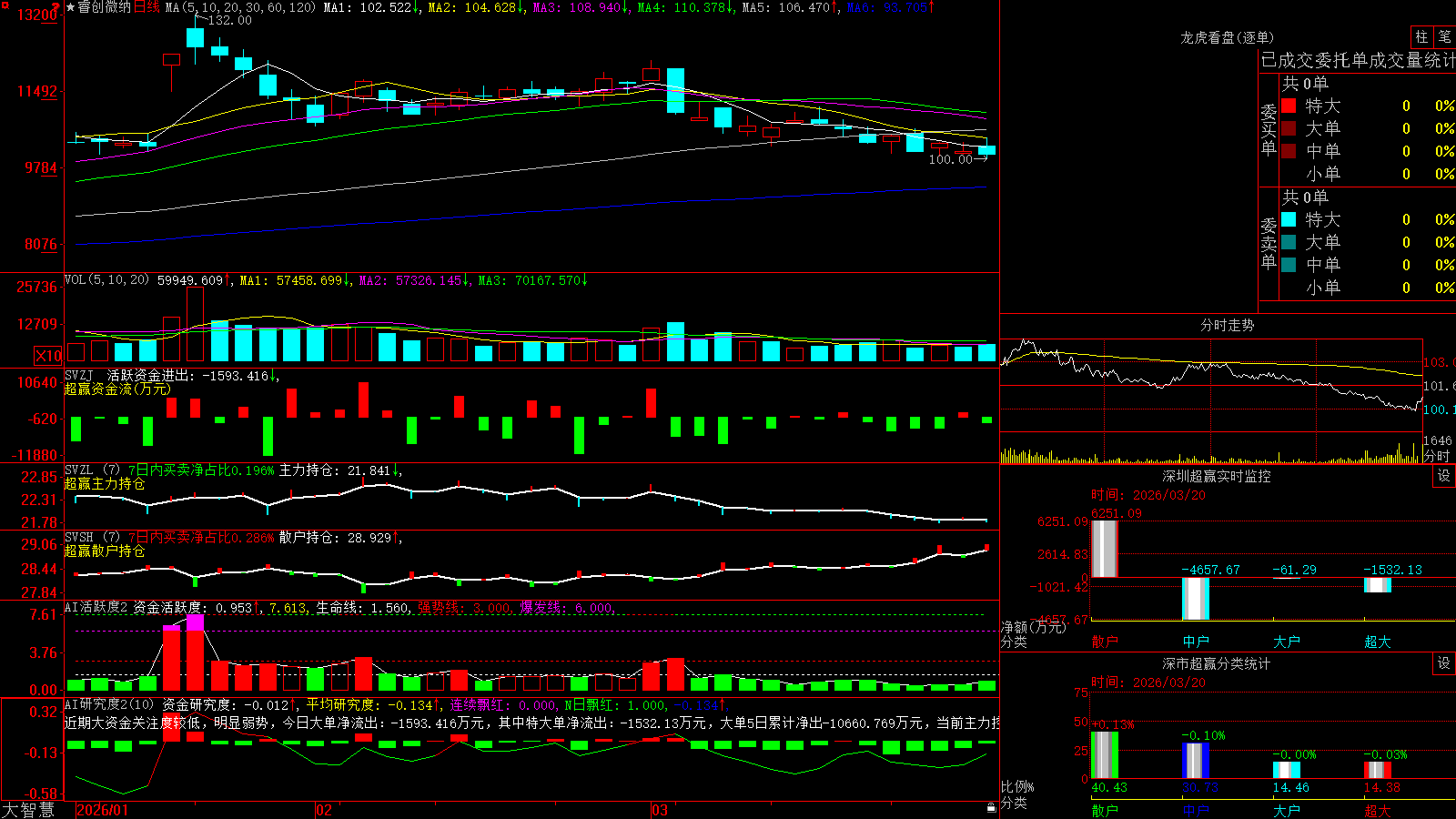This screenshot has height=819, width=1456.
Task: Click dark red 中单 buy-order swatch
Action: (x=1289, y=151)
